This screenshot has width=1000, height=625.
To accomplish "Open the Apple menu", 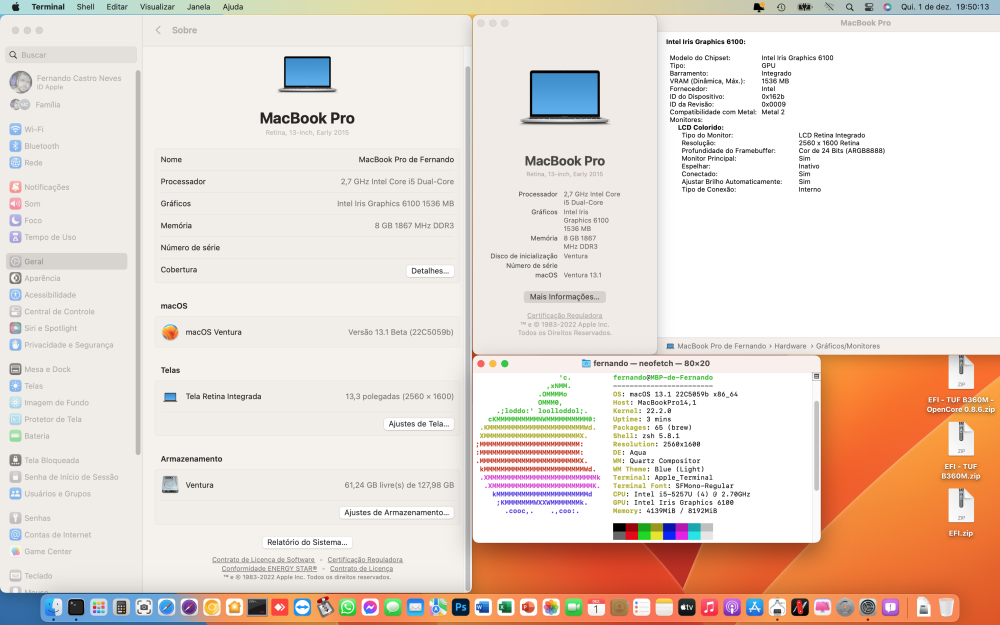I will click(15, 7).
